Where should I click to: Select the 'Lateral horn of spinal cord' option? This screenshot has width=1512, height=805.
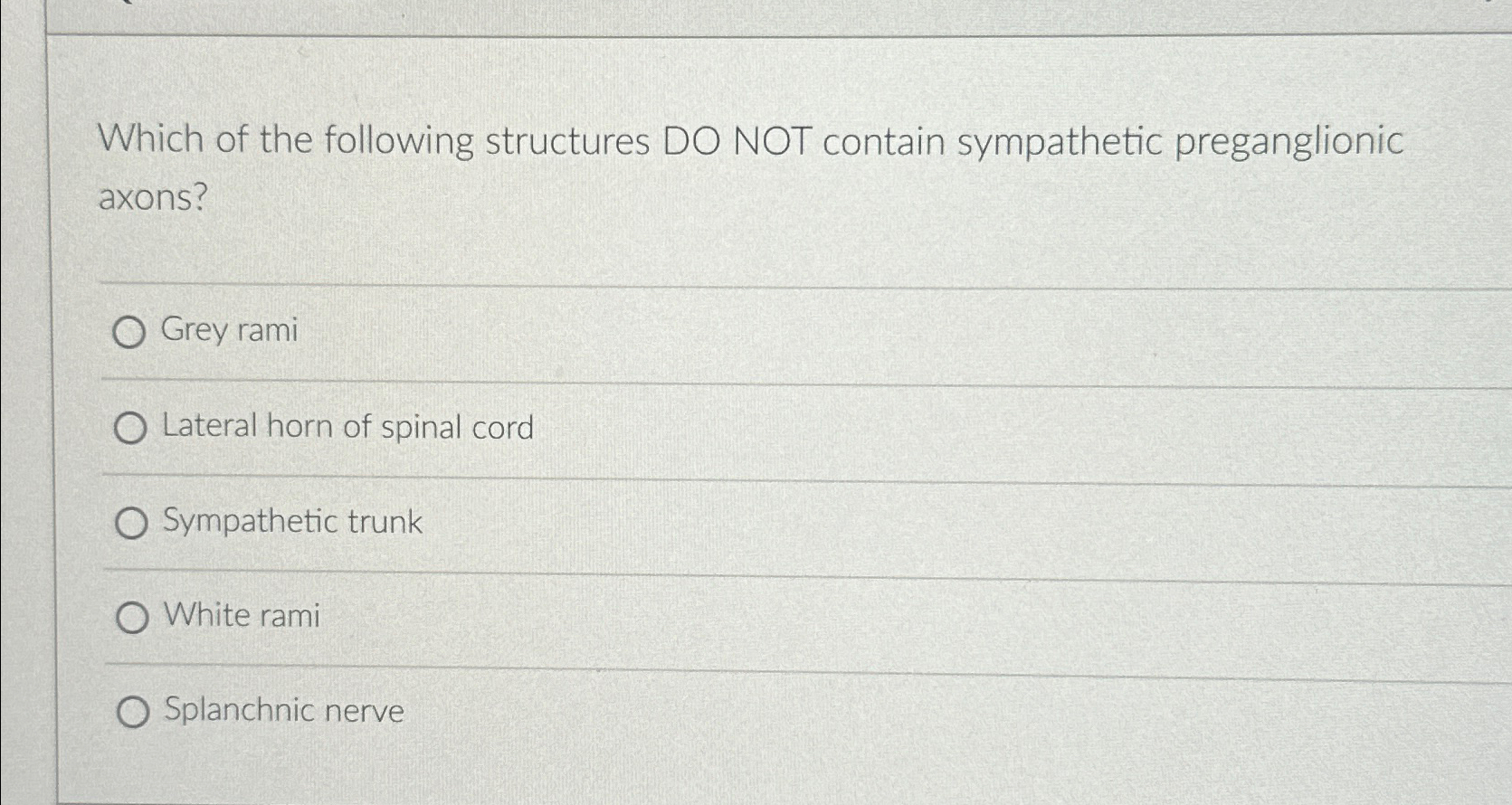pyautogui.click(x=131, y=428)
